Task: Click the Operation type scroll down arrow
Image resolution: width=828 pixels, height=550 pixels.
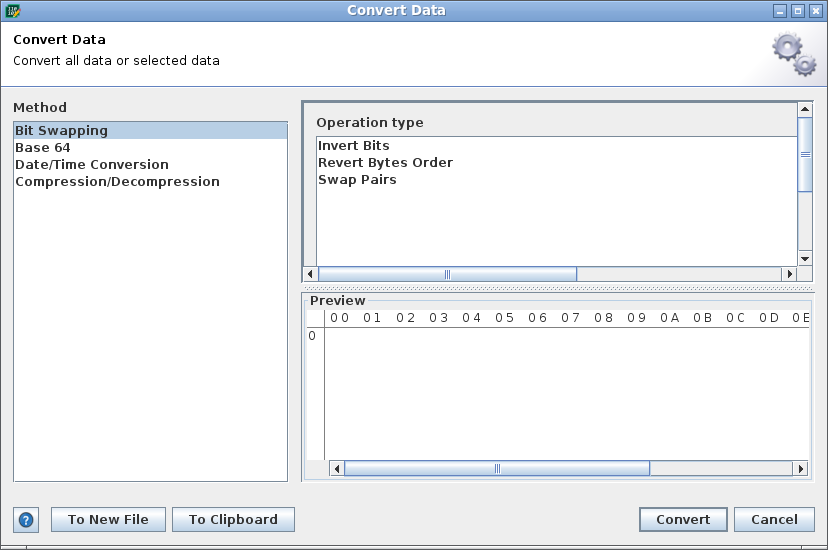Action: [x=805, y=259]
